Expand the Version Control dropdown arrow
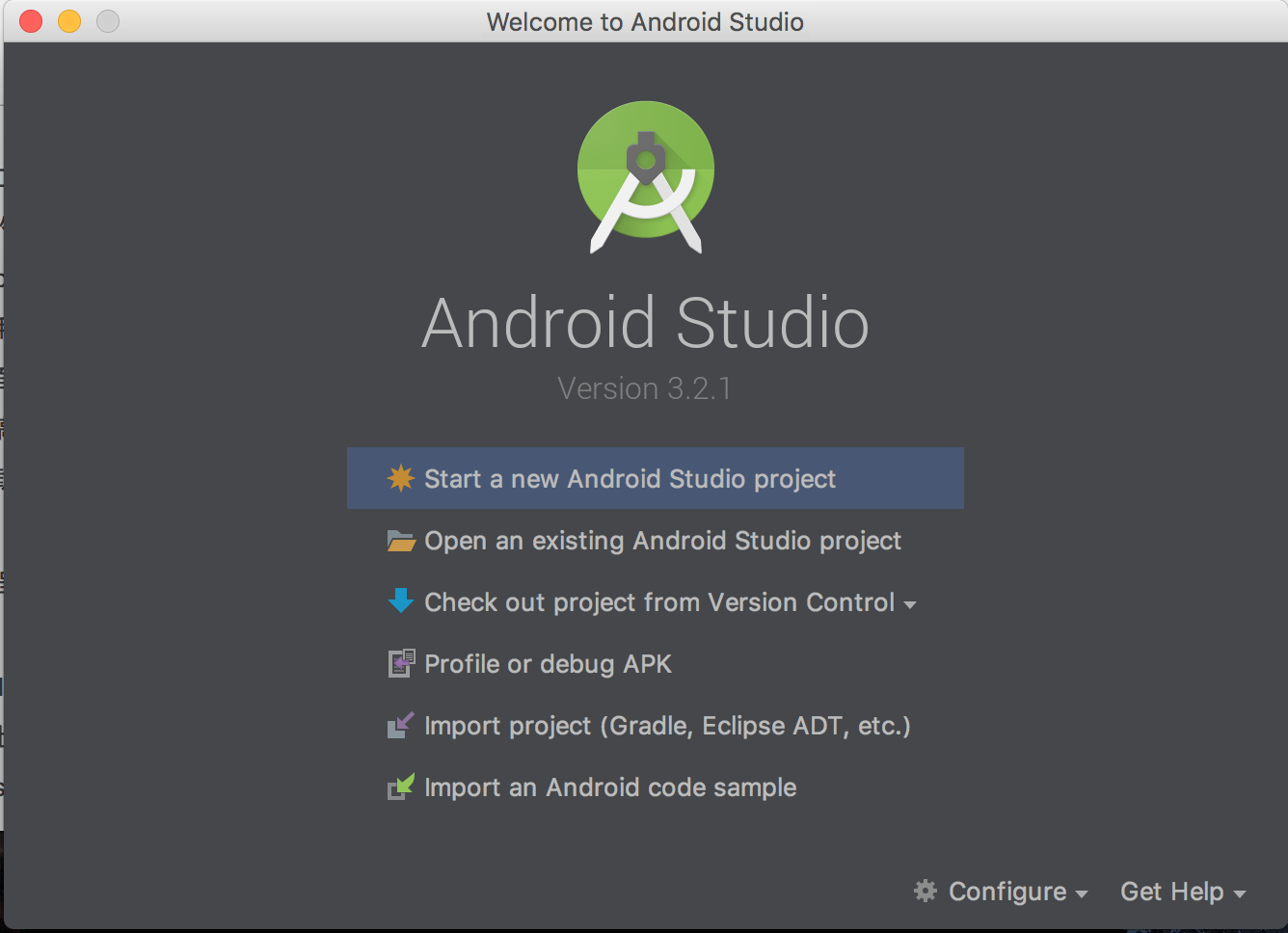The width and height of the screenshot is (1288, 933). pyautogui.click(x=910, y=605)
